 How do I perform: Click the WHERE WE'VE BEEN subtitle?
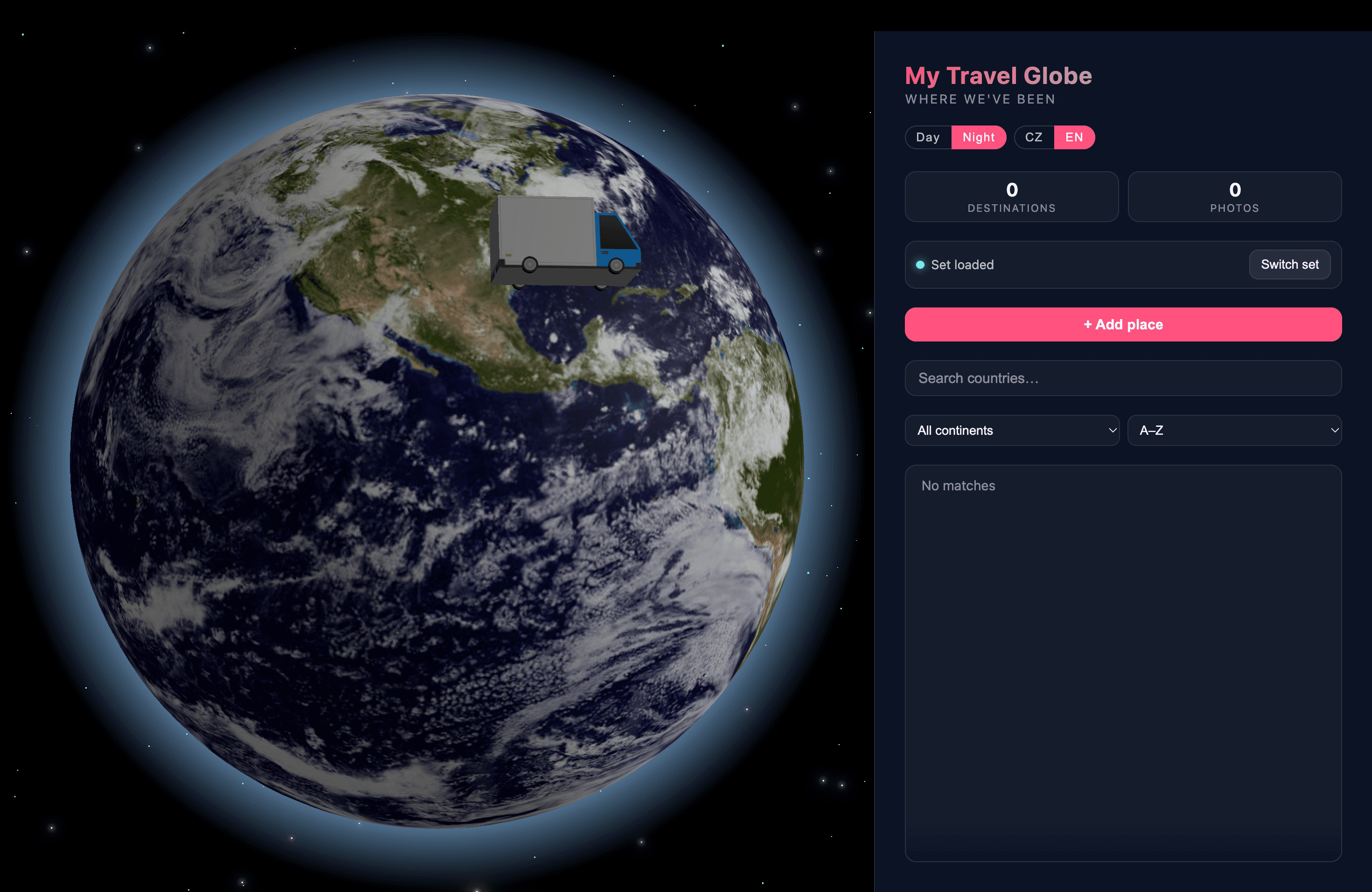[980, 99]
